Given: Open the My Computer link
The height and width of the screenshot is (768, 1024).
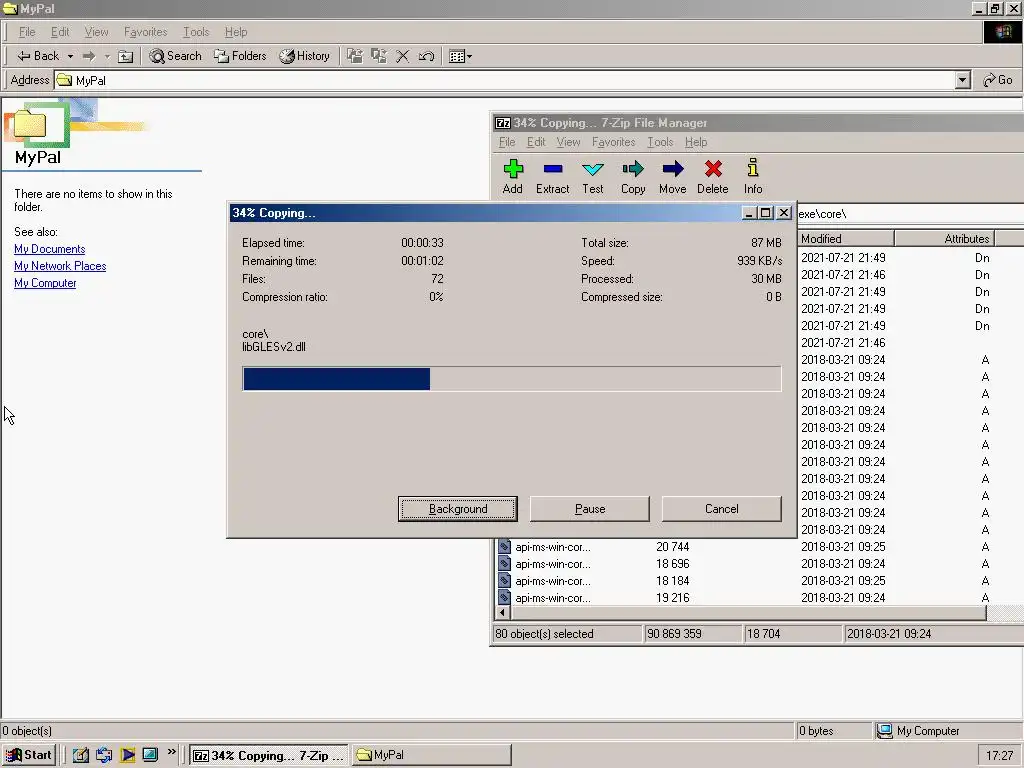Looking at the screenshot, I should (x=45, y=283).
